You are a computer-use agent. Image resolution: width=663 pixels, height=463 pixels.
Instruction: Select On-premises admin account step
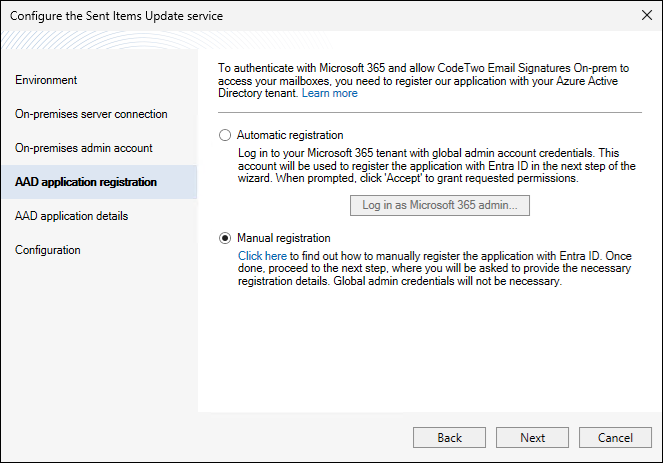point(83,148)
